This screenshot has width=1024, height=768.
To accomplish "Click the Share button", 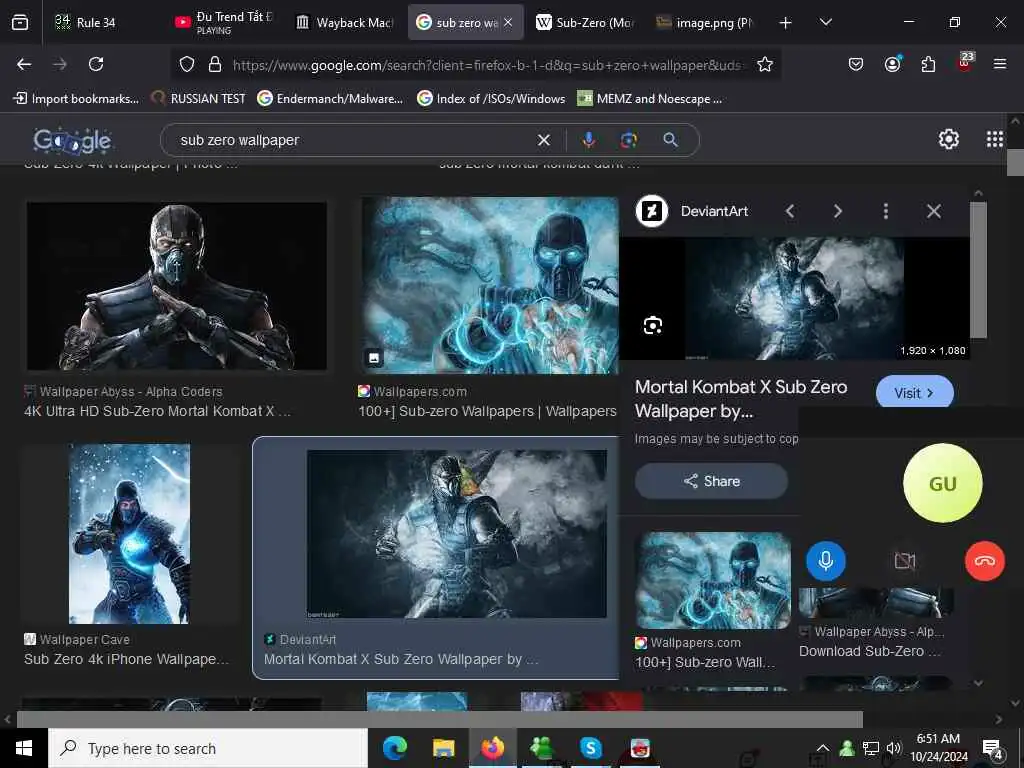I will (711, 481).
